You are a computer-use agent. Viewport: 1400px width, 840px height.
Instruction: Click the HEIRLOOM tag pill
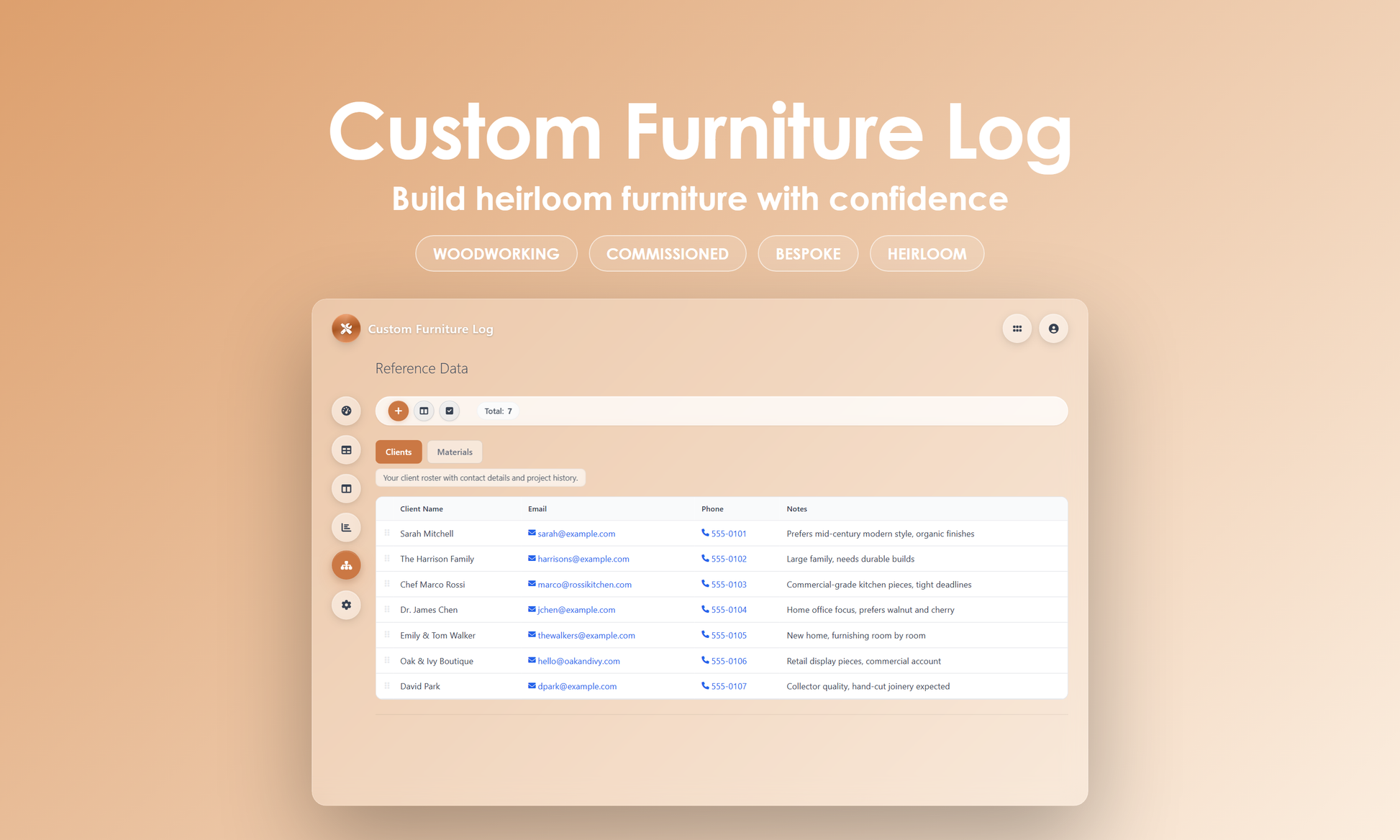click(x=927, y=253)
